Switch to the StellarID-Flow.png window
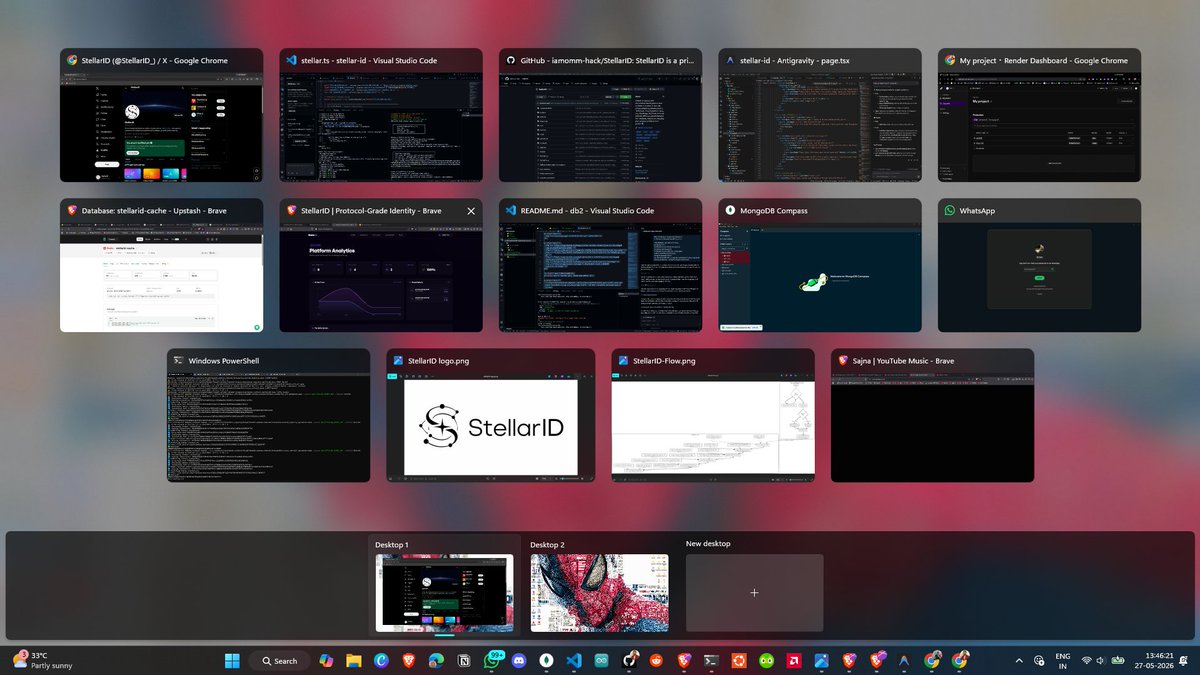The image size is (1200, 675). coord(713,415)
